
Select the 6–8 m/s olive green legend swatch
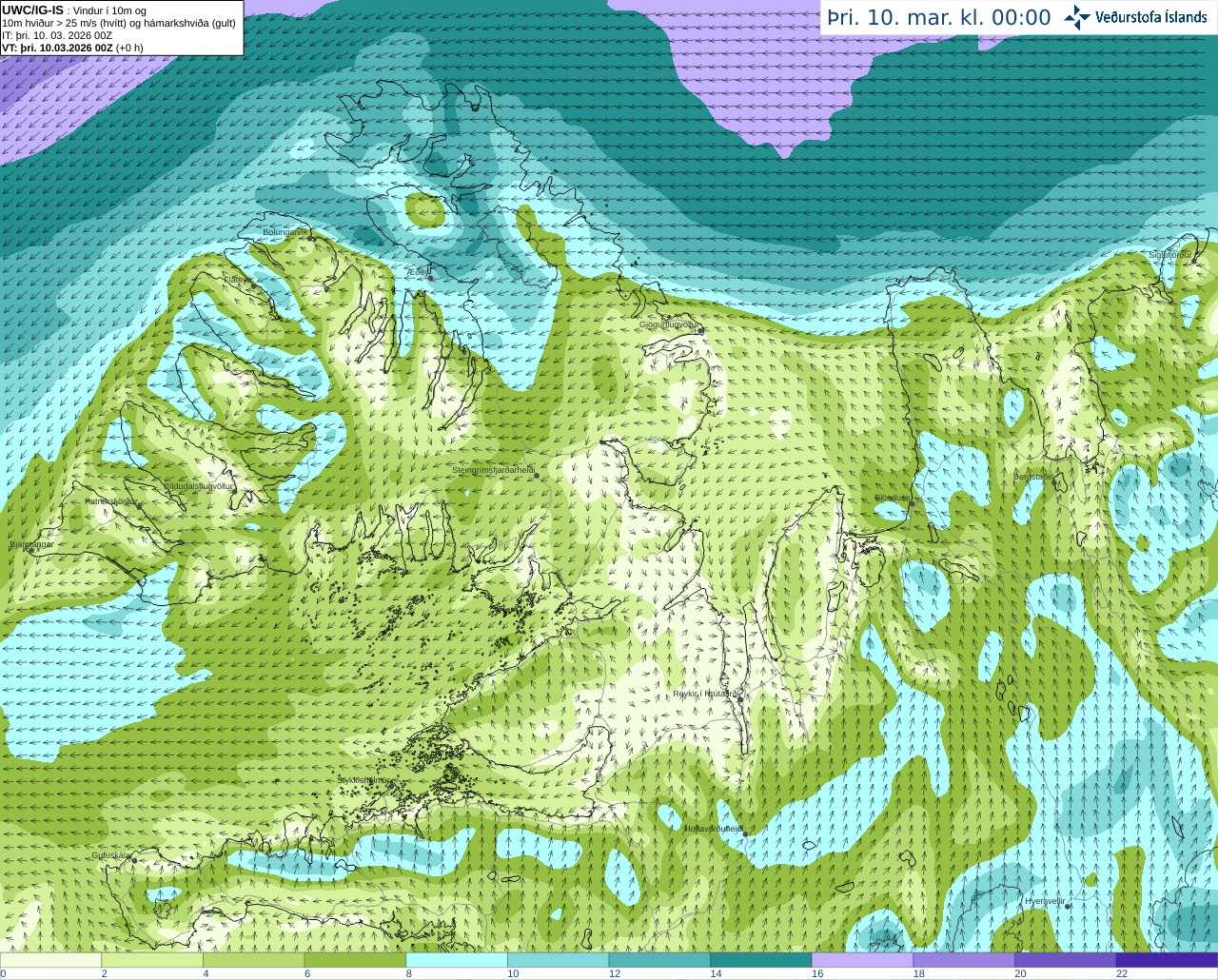pos(355,960)
